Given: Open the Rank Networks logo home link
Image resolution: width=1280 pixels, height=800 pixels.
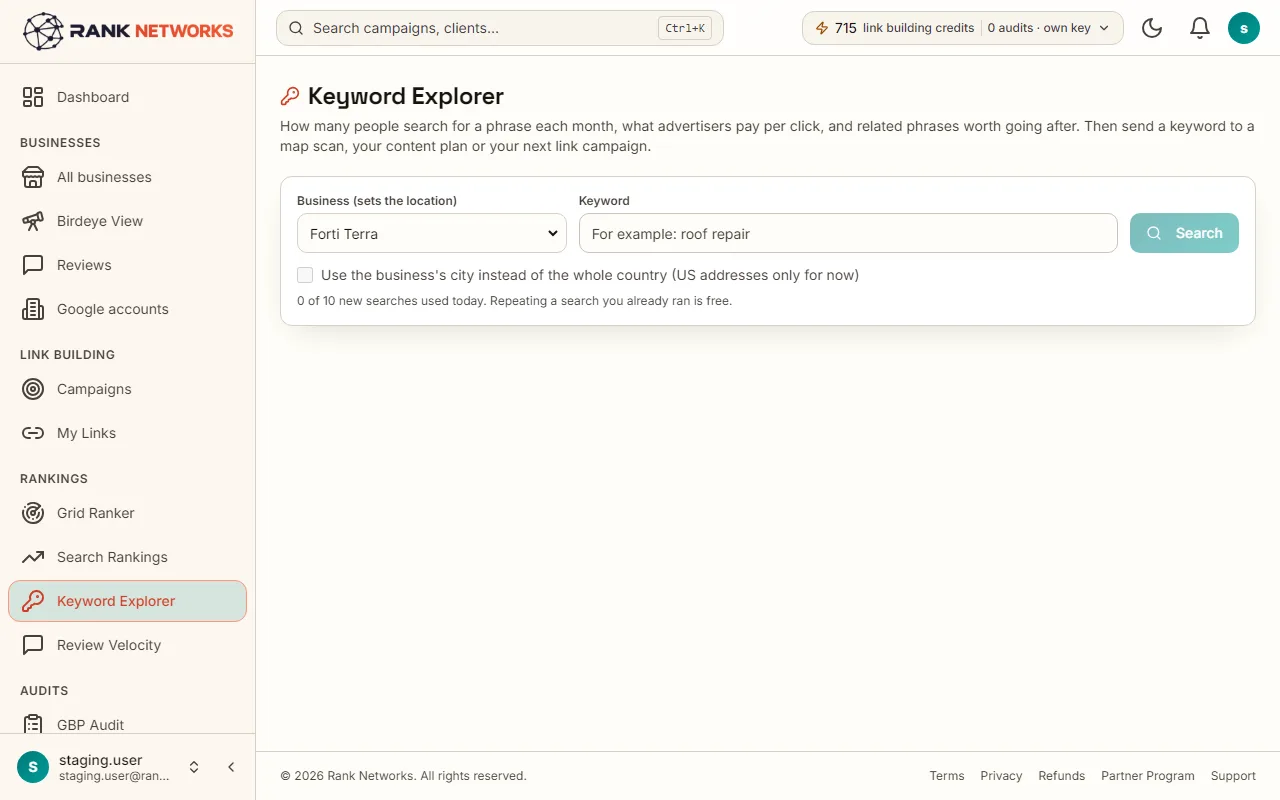Looking at the screenshot, I should click(x=128, y=31).
